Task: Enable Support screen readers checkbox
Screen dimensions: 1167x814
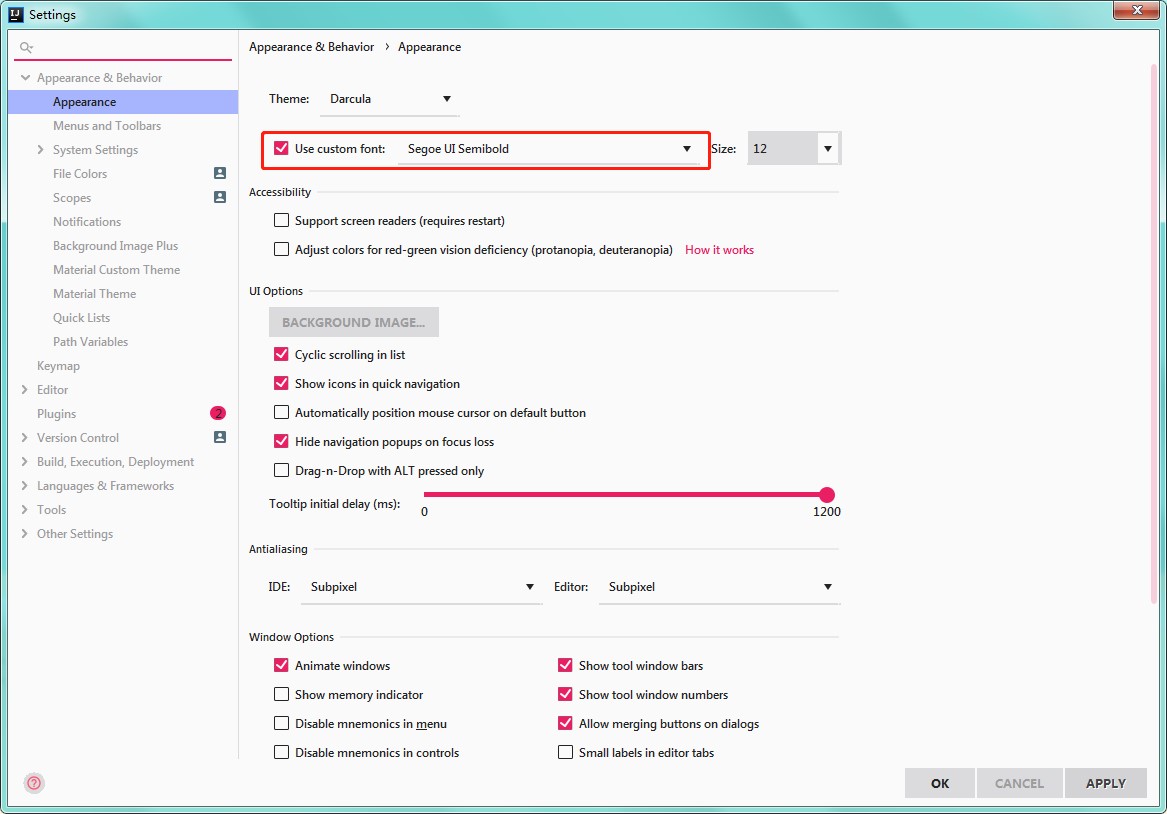Action: (281, 220)
